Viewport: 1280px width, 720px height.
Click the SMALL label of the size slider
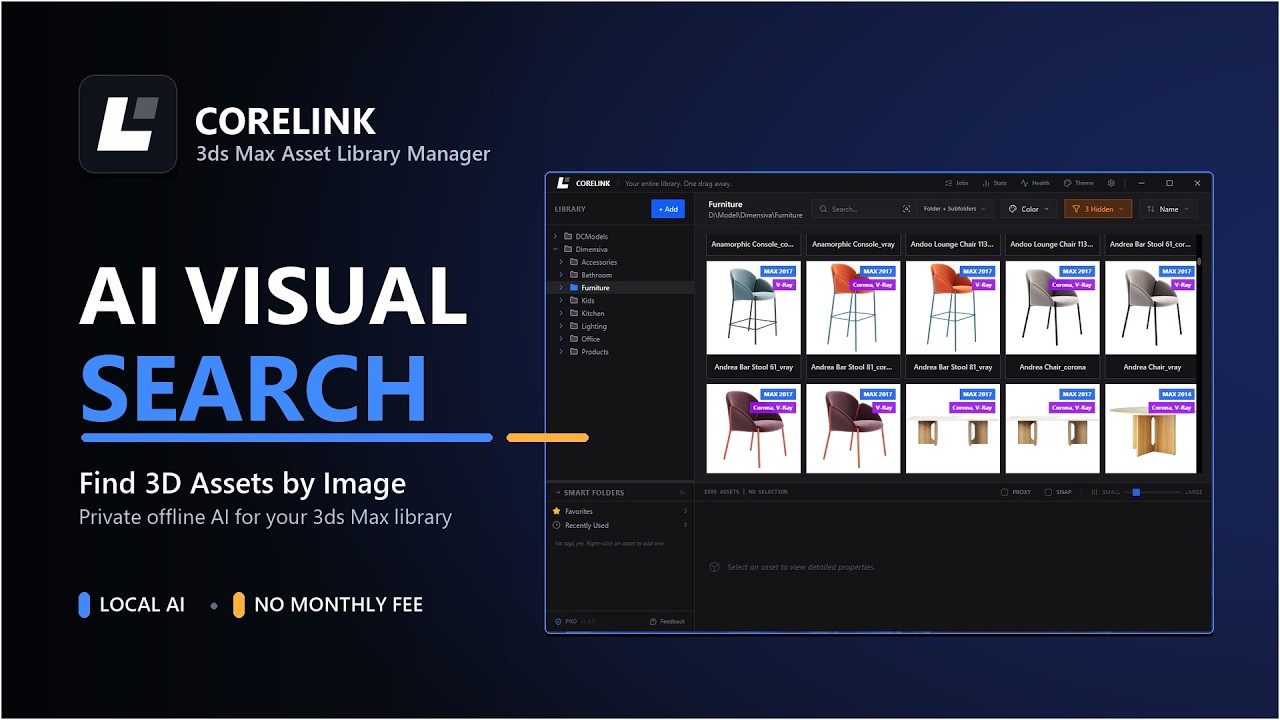pyautogui.click(x=1111, y=492)
